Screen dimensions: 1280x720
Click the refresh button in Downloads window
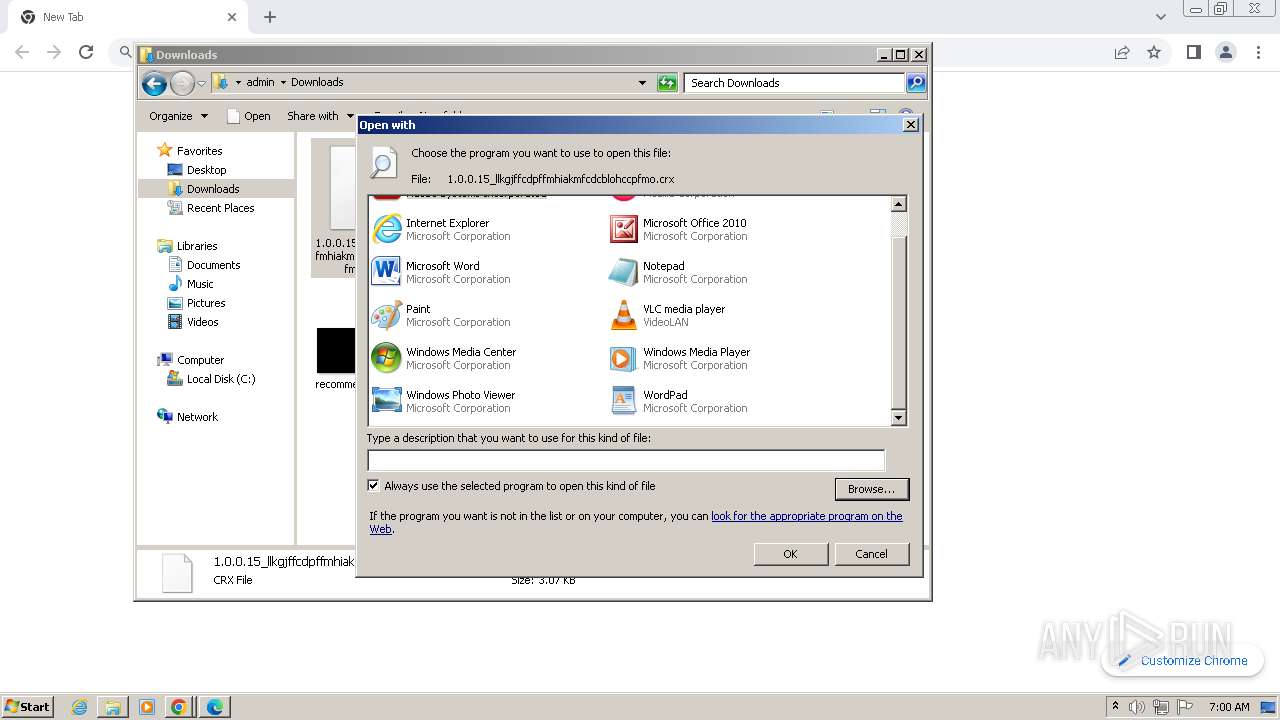click(667, 83)
